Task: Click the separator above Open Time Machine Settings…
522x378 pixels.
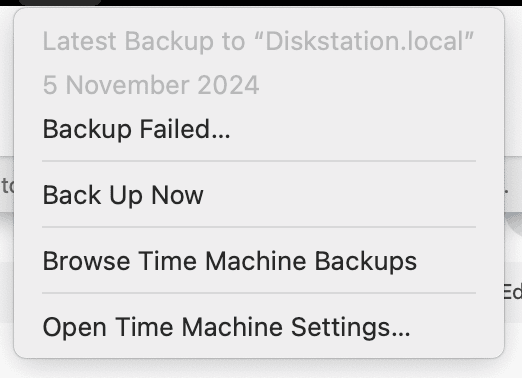Action: click(x=259, y=293)
